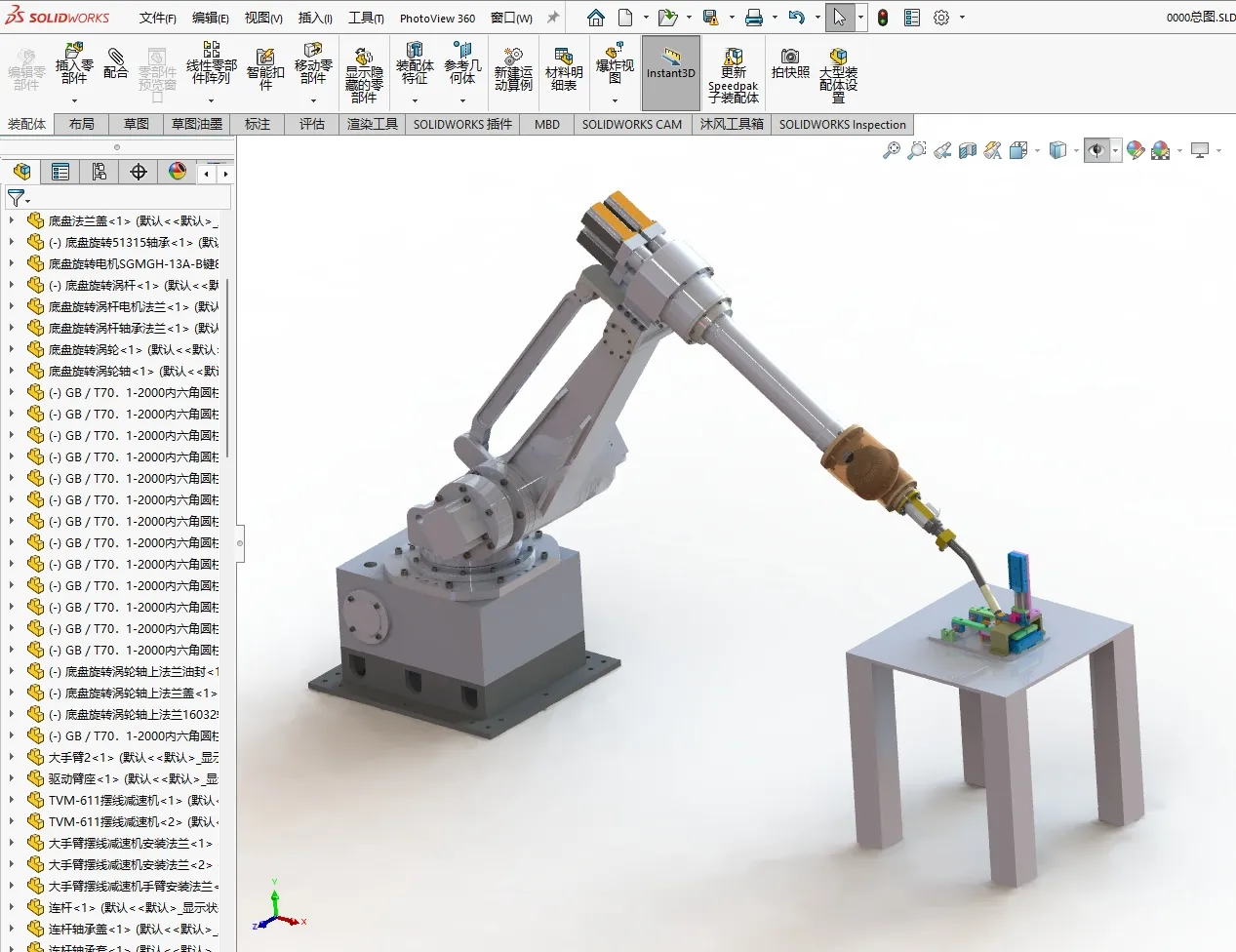The height and width of the screenshot is (952, 1236).
Task: Click the Open file folder icon
Action: (667, 18)
